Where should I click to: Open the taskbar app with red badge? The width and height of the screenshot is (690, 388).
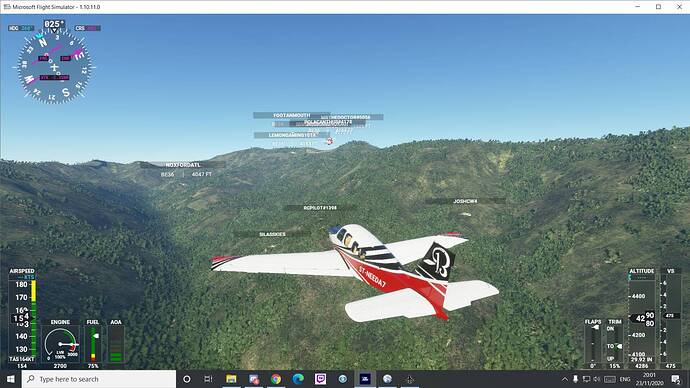pyautogui.click(x=253, y=379)
